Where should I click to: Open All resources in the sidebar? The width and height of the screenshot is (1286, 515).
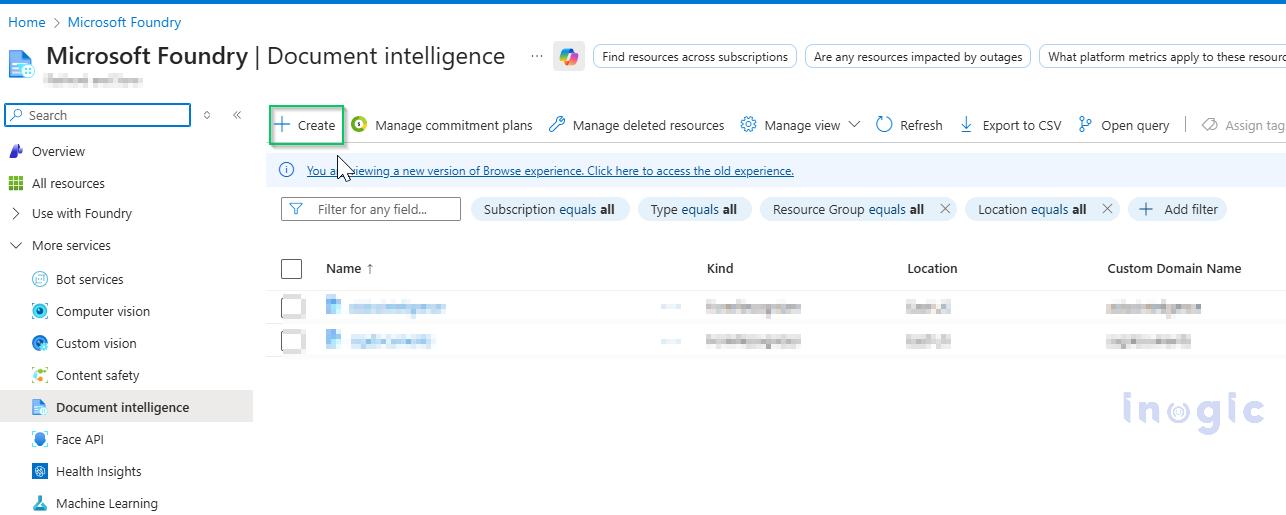pyautogui.click(x=68, y=184)
